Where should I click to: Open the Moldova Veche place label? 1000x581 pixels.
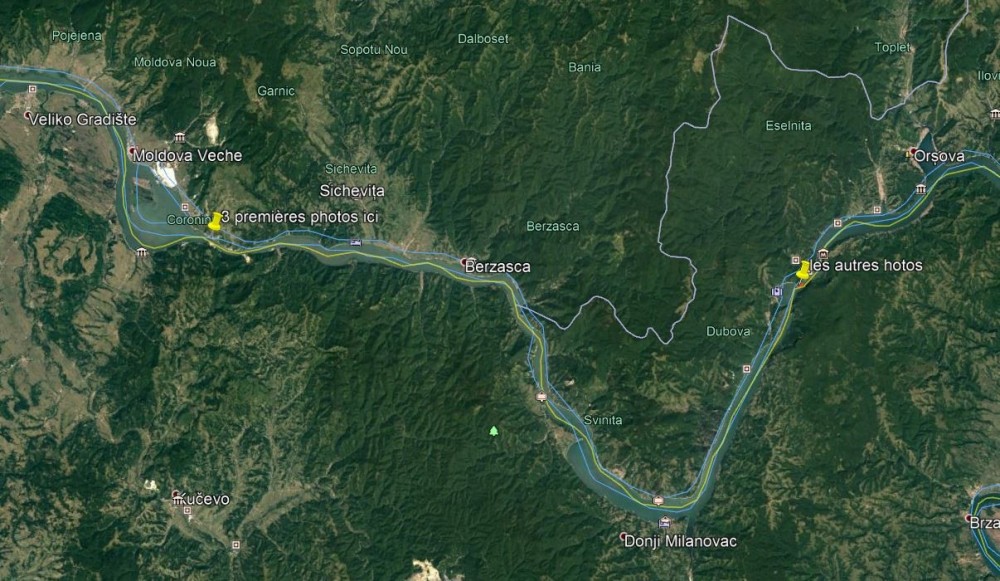coord(188,155)
